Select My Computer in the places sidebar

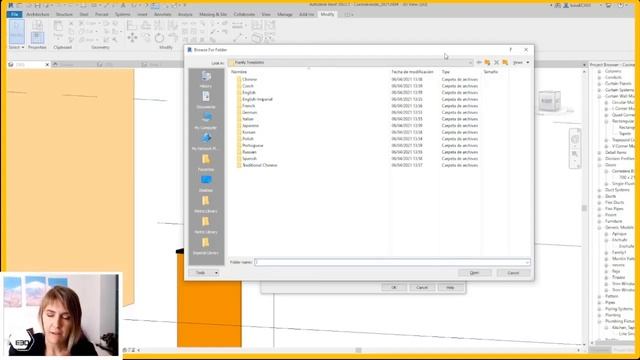click(206, 120)
